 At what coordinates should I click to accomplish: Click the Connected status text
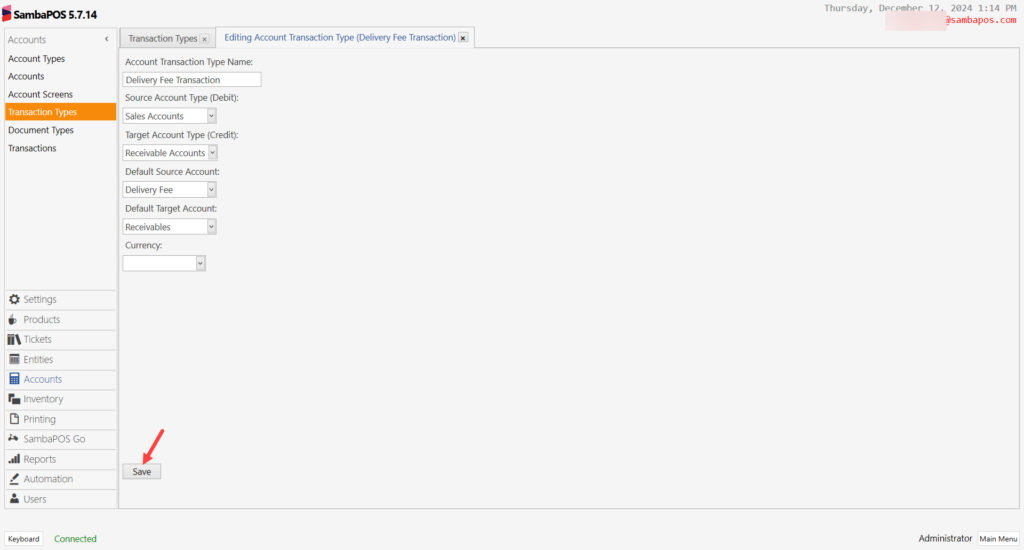pyautogui.click(x=75, y=539)
